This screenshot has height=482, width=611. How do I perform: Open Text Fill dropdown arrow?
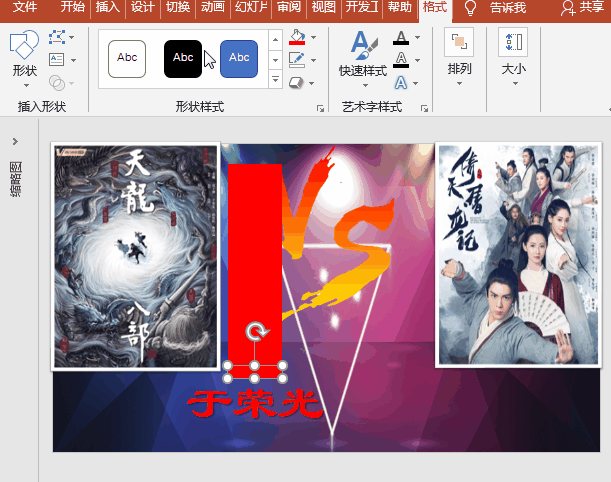click(x=417, y=37)
